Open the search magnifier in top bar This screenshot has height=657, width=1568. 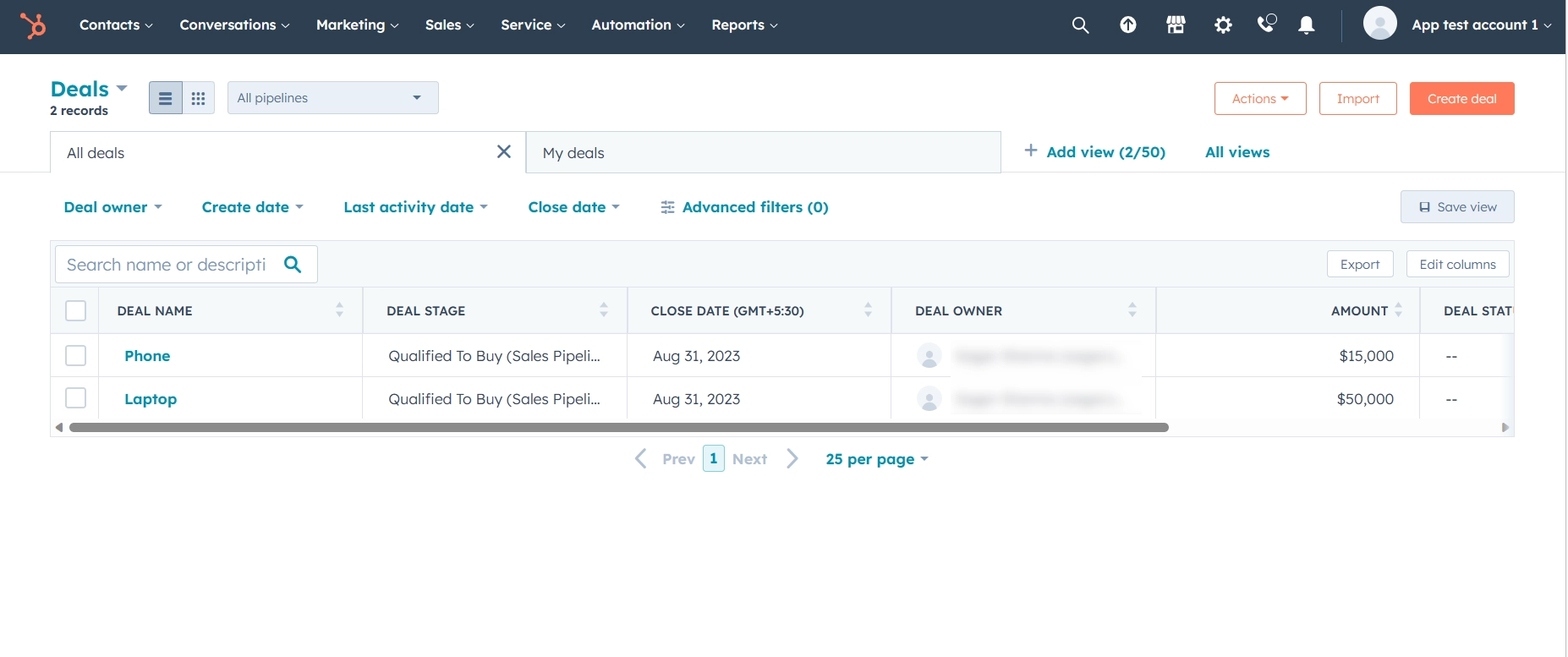pyautogui.click(x=1080, y=25)
